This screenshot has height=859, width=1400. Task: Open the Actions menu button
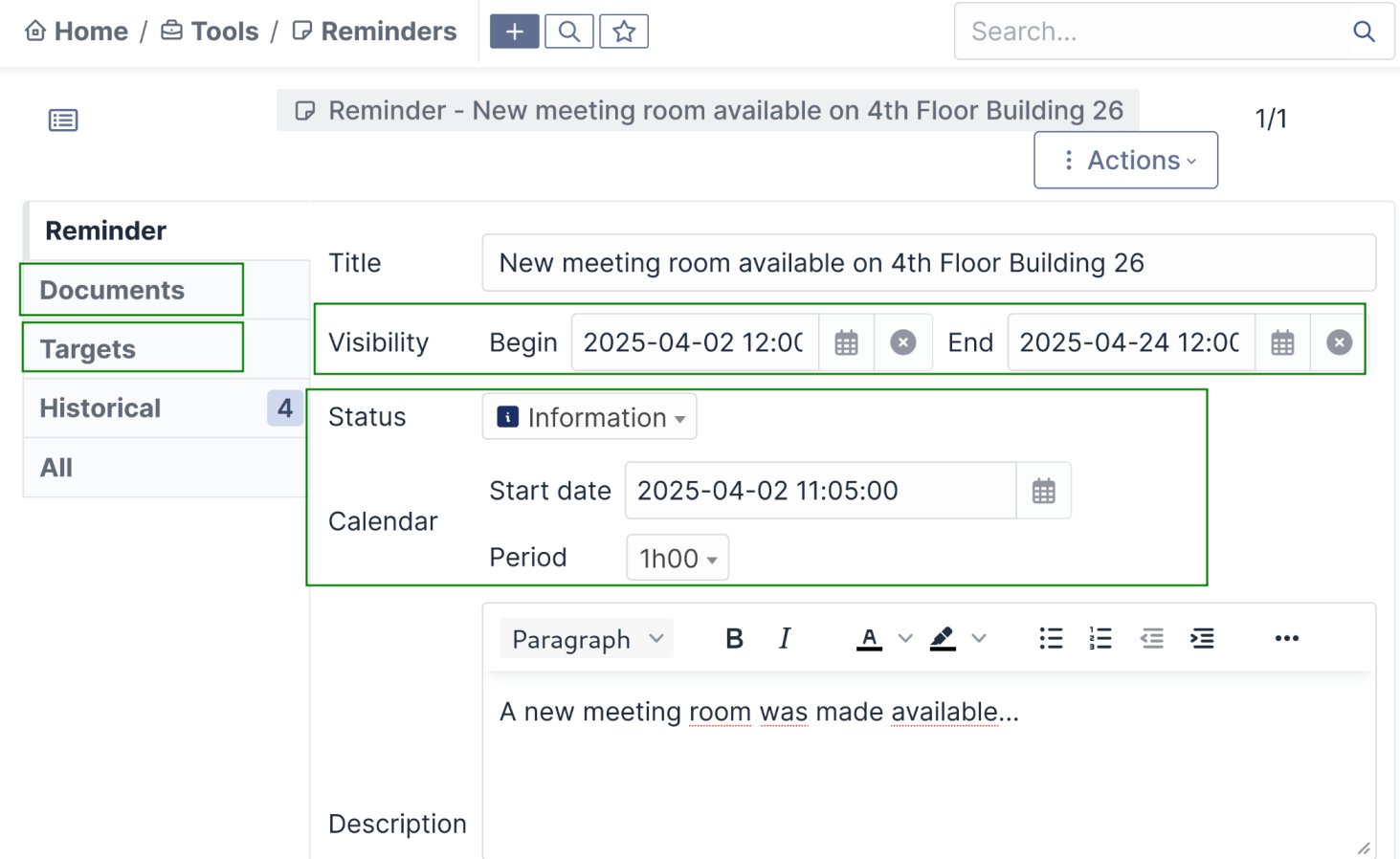tap(1125, 161)
